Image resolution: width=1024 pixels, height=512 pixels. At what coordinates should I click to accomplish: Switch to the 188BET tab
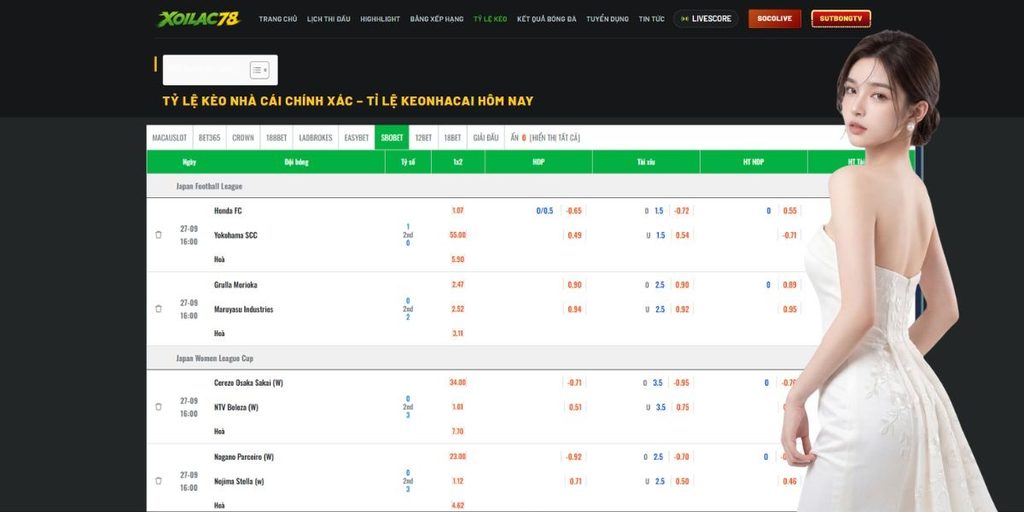(x=276, y=138)
